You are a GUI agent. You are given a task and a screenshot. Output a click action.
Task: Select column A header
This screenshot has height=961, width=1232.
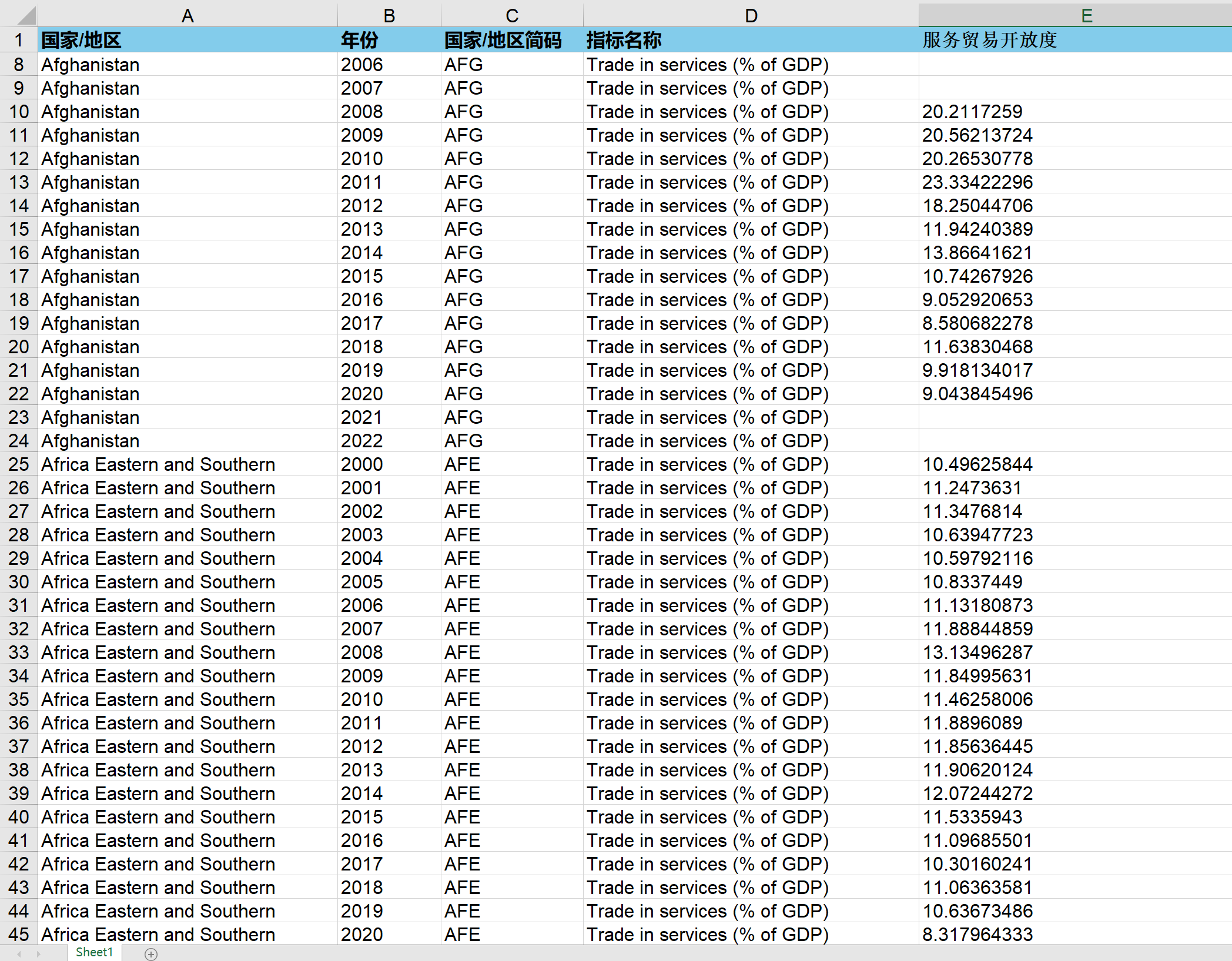pos(188,15)
